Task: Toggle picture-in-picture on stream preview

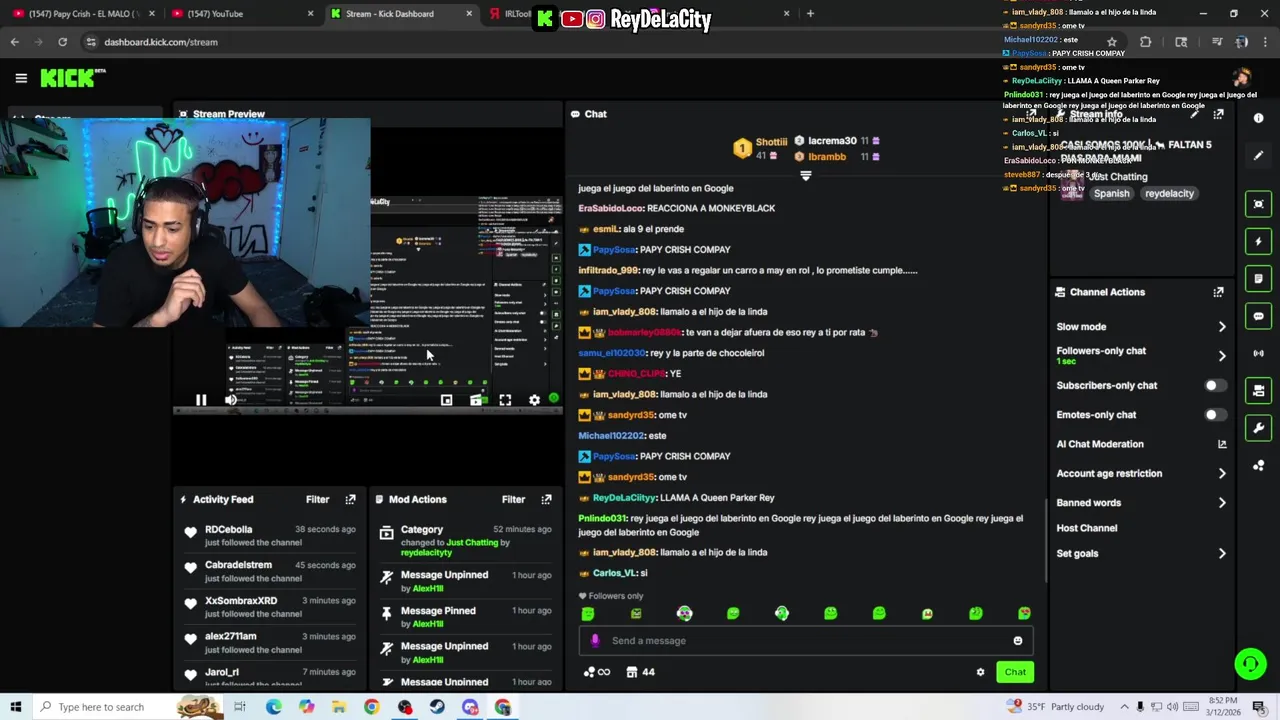Action: (446, 400)
